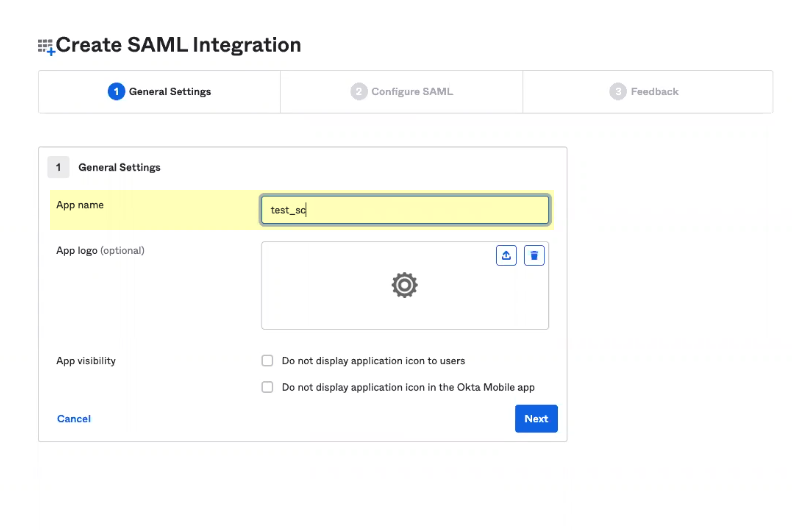Click the 'Create SAML Integration' heading
This screenshot has width=792, height=530.
pyautogui.click(x=178, y=46)
